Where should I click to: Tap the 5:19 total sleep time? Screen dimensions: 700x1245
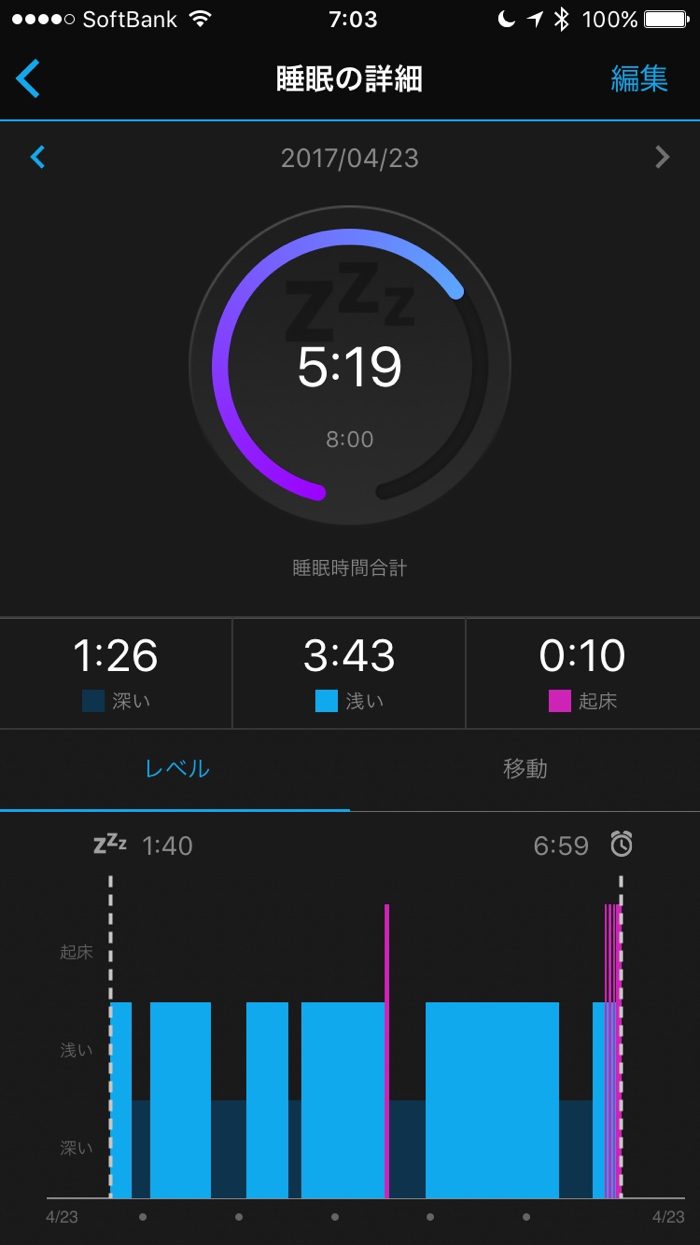pyautogui.click(x=350, y=368)
